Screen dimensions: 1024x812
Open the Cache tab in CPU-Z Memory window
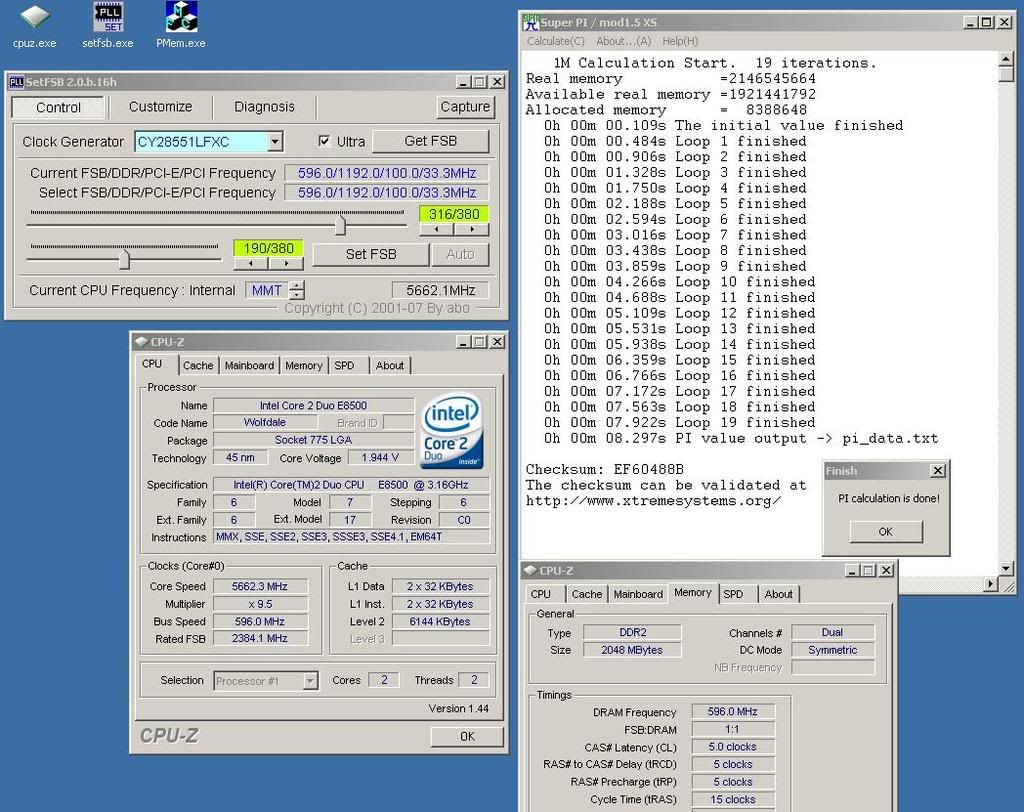[586, 594]
